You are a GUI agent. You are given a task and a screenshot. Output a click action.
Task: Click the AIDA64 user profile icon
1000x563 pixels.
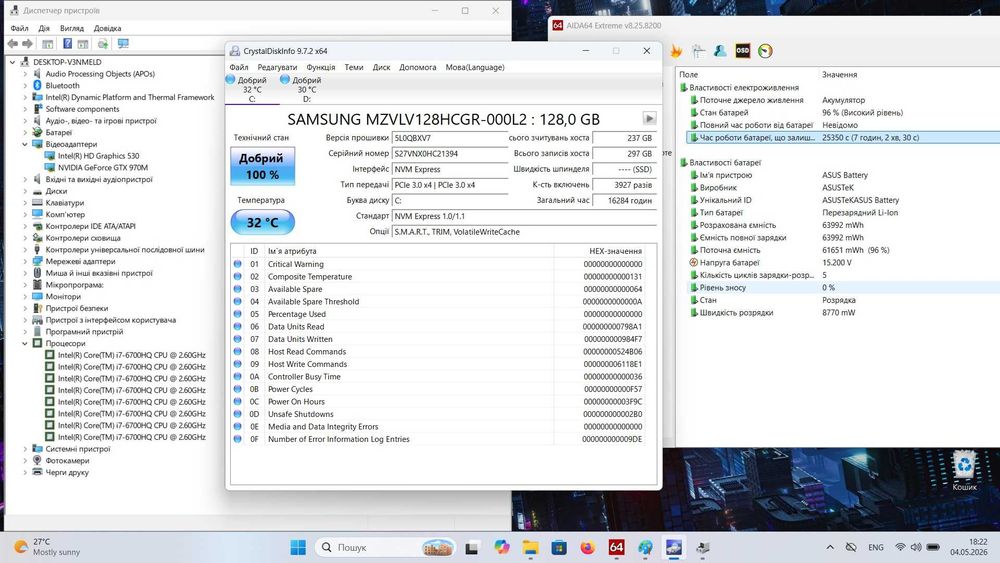pyautogui.click(x=720, y=51)
